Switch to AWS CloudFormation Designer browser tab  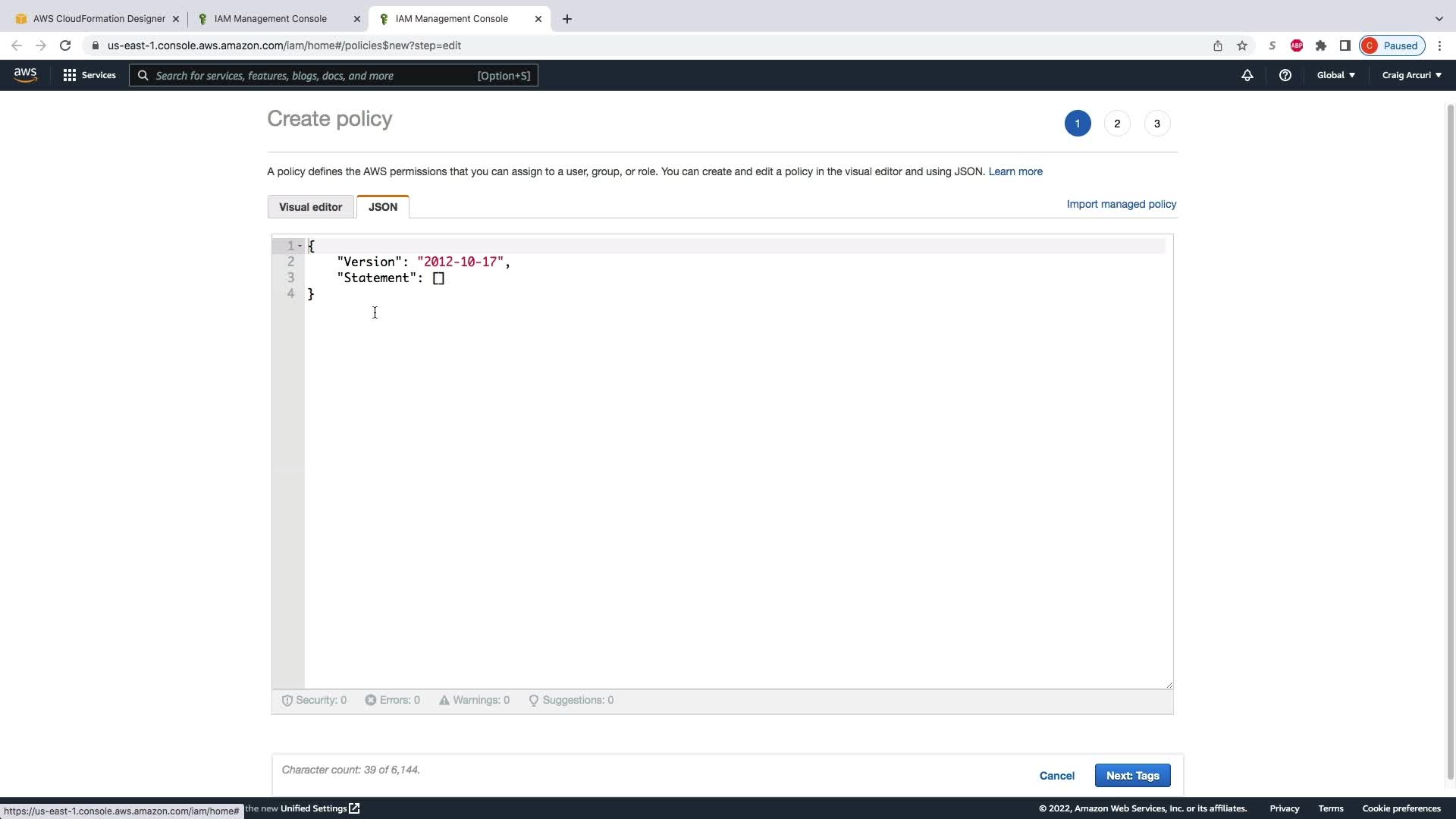point(99,19)
